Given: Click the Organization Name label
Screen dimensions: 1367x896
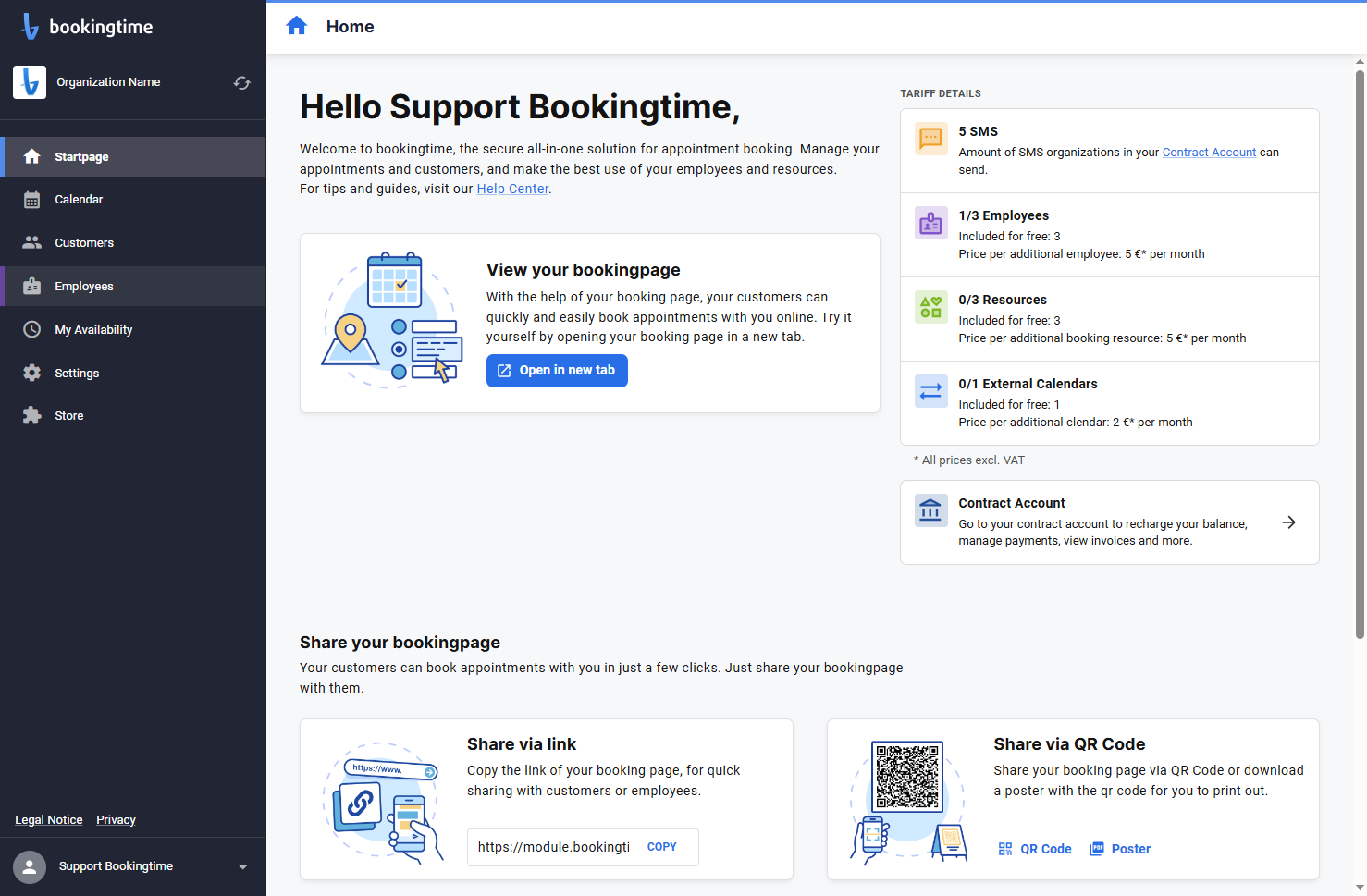Looking at the screenshot, I should 108,82.
